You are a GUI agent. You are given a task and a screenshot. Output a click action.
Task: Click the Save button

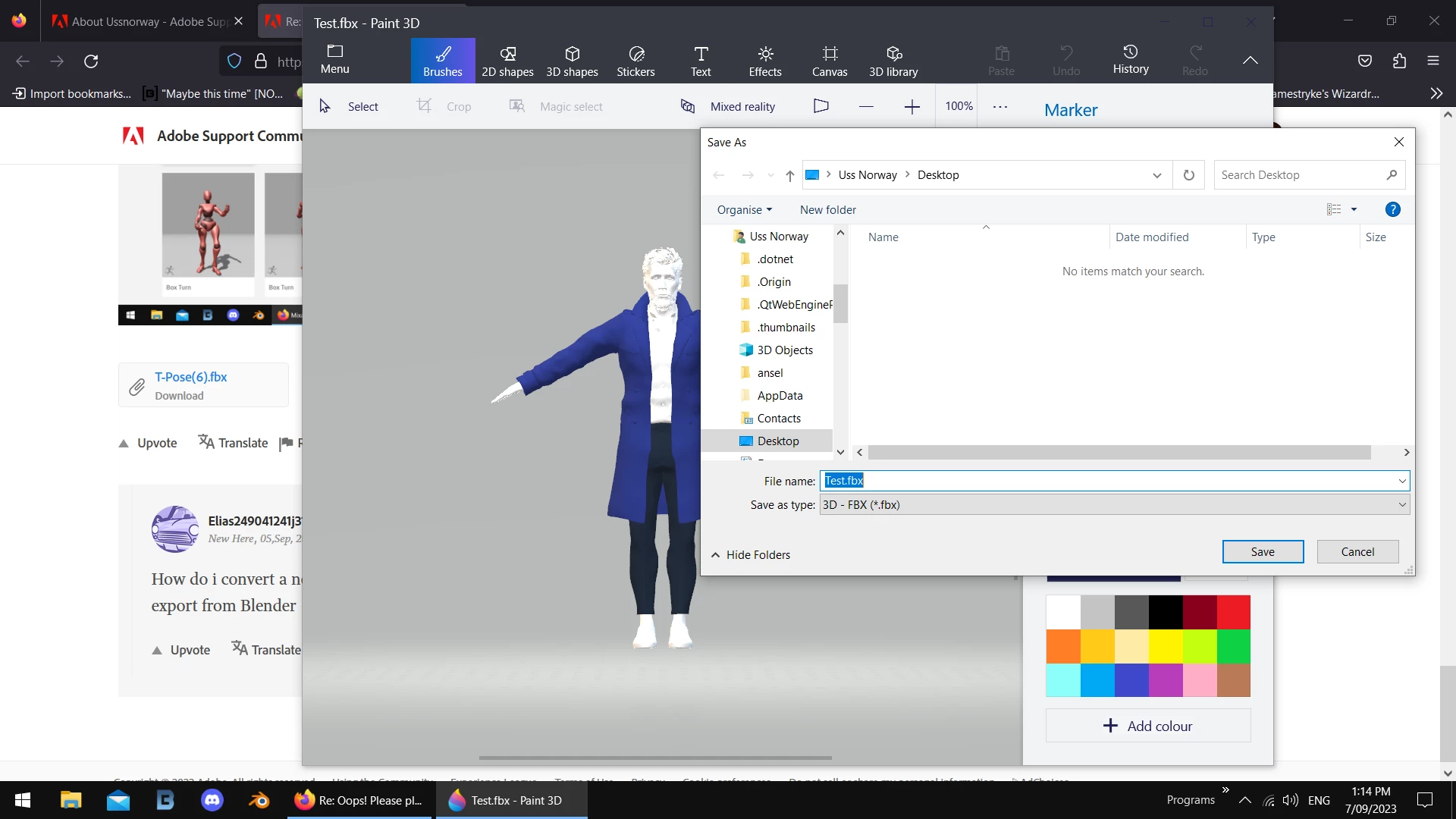(1262, 552)
